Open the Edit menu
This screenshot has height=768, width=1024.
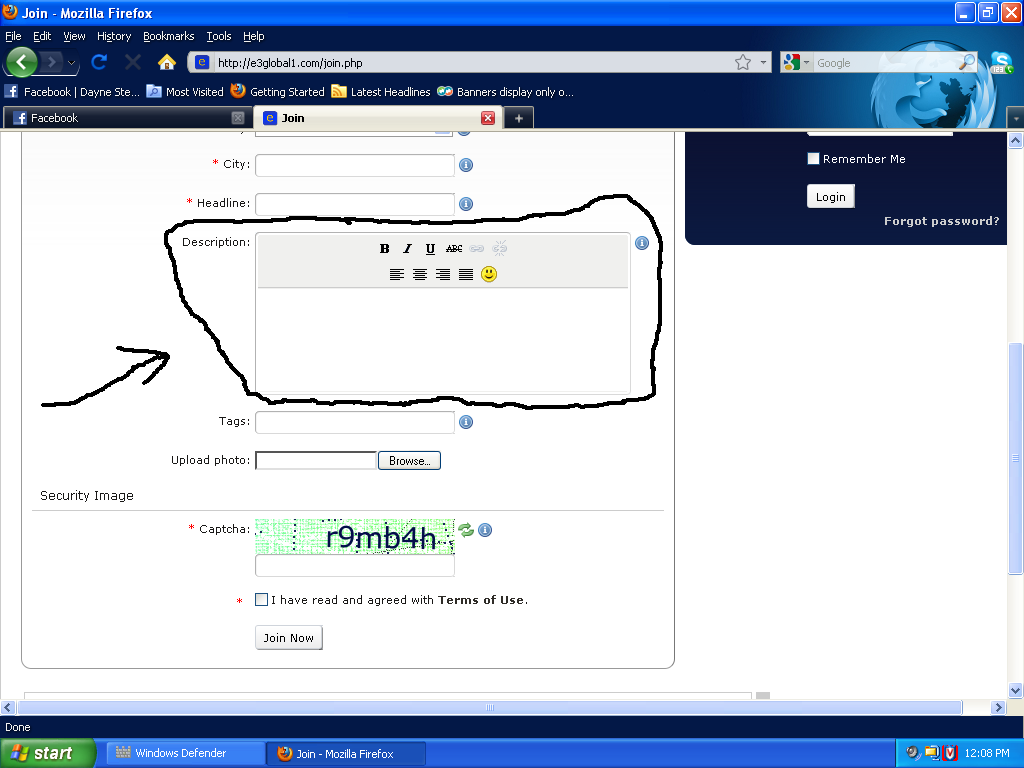coord(42,36)
